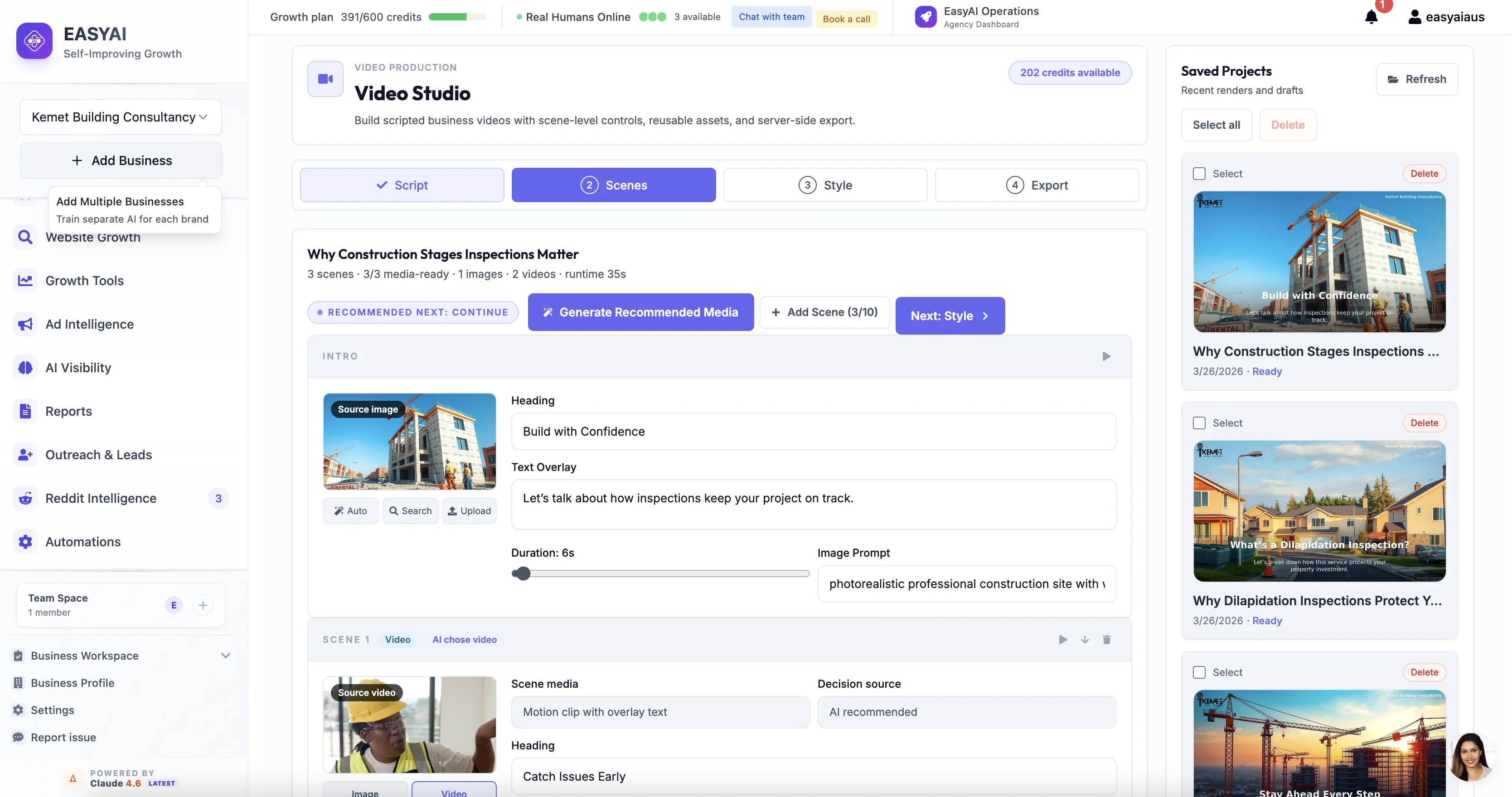The width and height of the screenshot is (1512, 797).
Task: Check the Select box on Stay Ahead project
Action: pos(1200,672)
